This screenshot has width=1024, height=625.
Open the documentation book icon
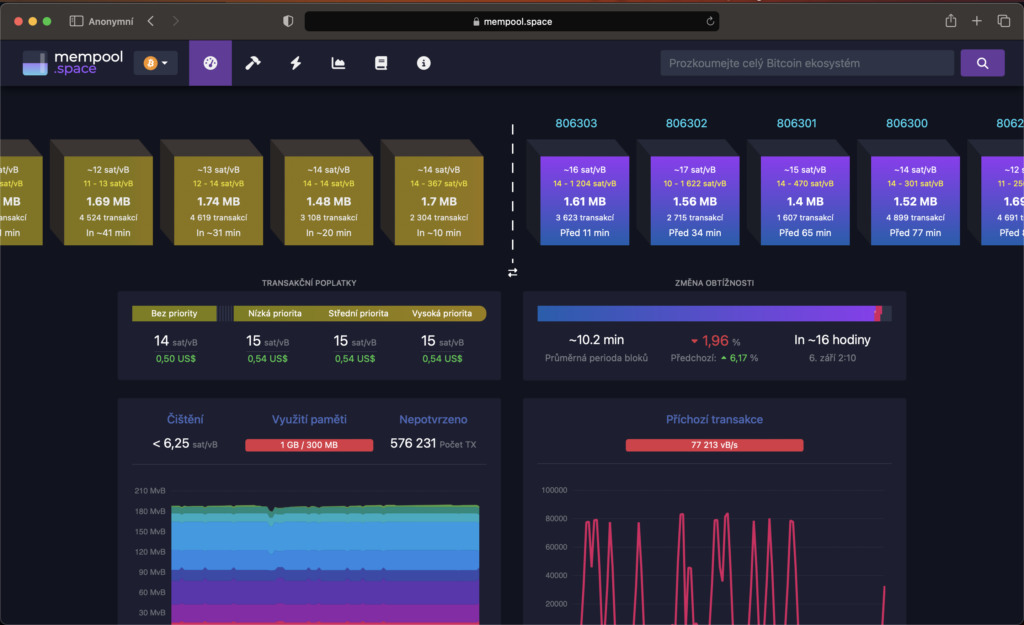coord(381,63)
